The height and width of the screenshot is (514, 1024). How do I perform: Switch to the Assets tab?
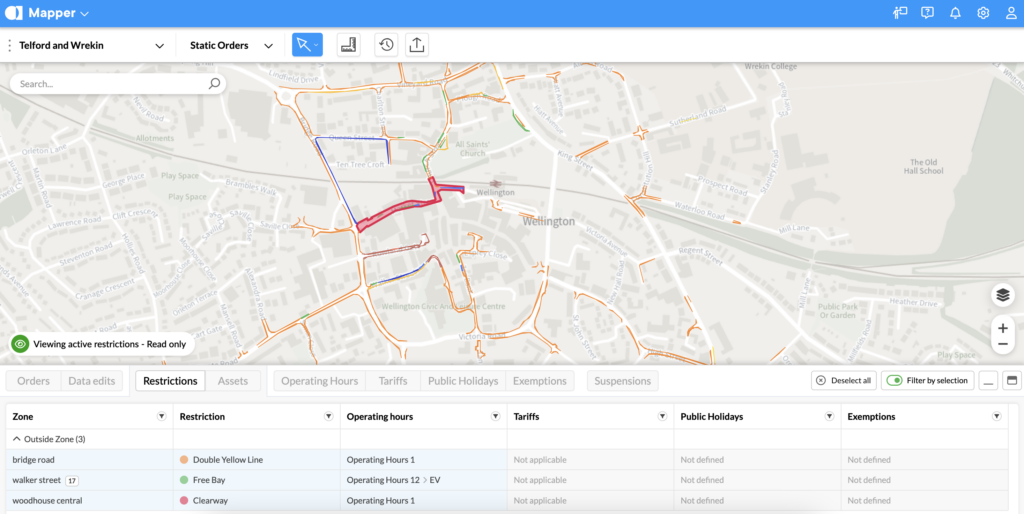point(233,381)
